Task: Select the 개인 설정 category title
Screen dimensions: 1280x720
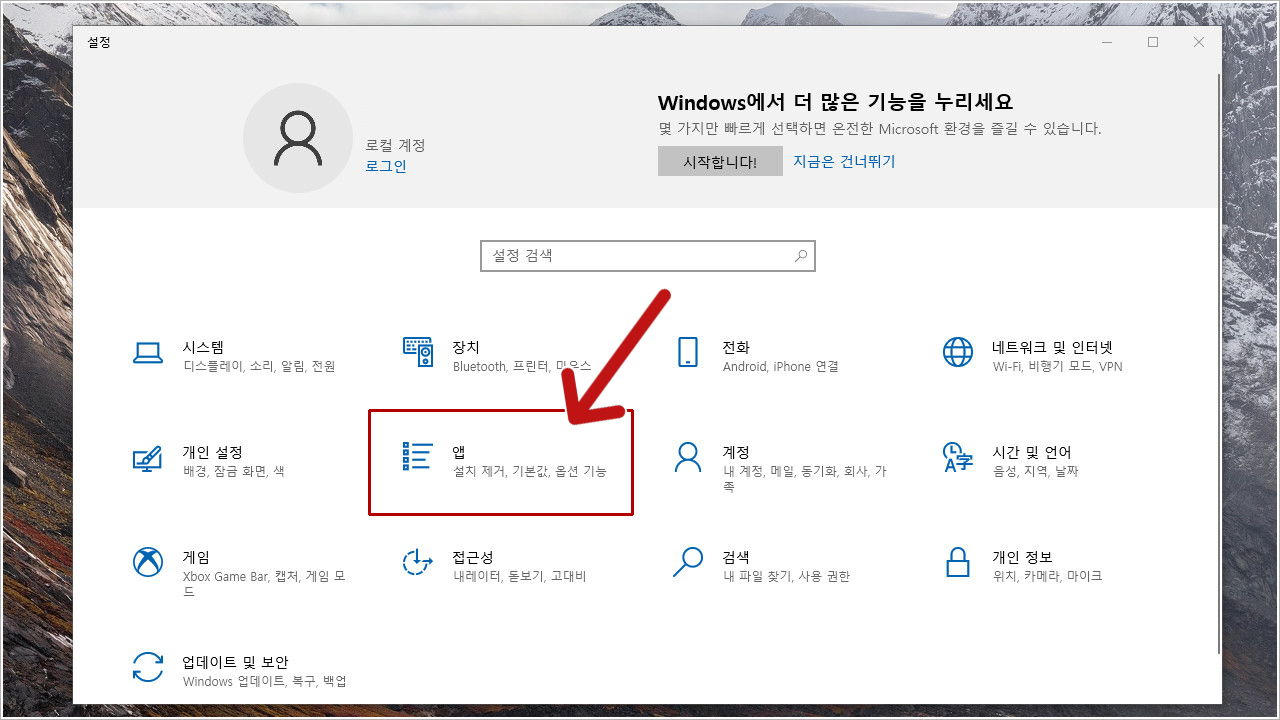Action: [x=212, y=452]
